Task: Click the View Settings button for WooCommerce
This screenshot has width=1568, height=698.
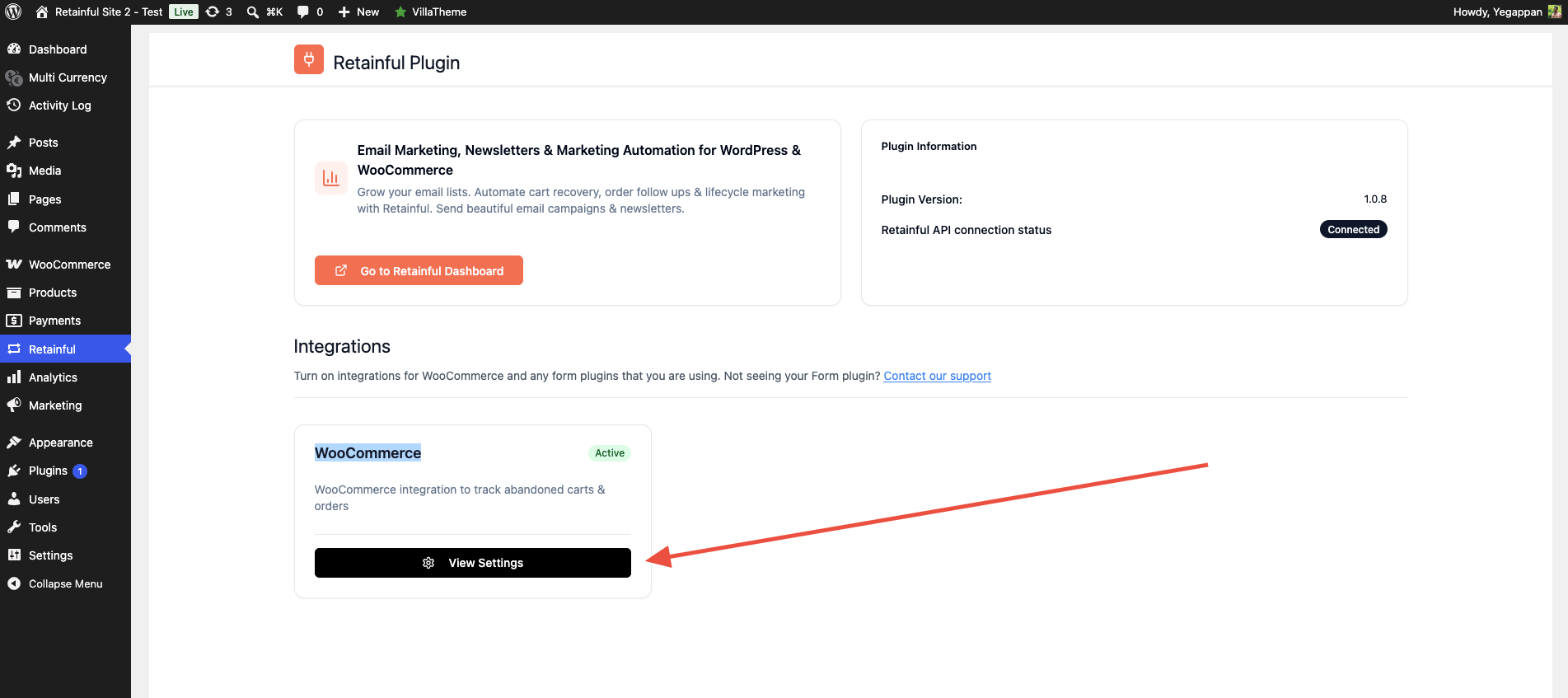Action: (x=473, y=563)
